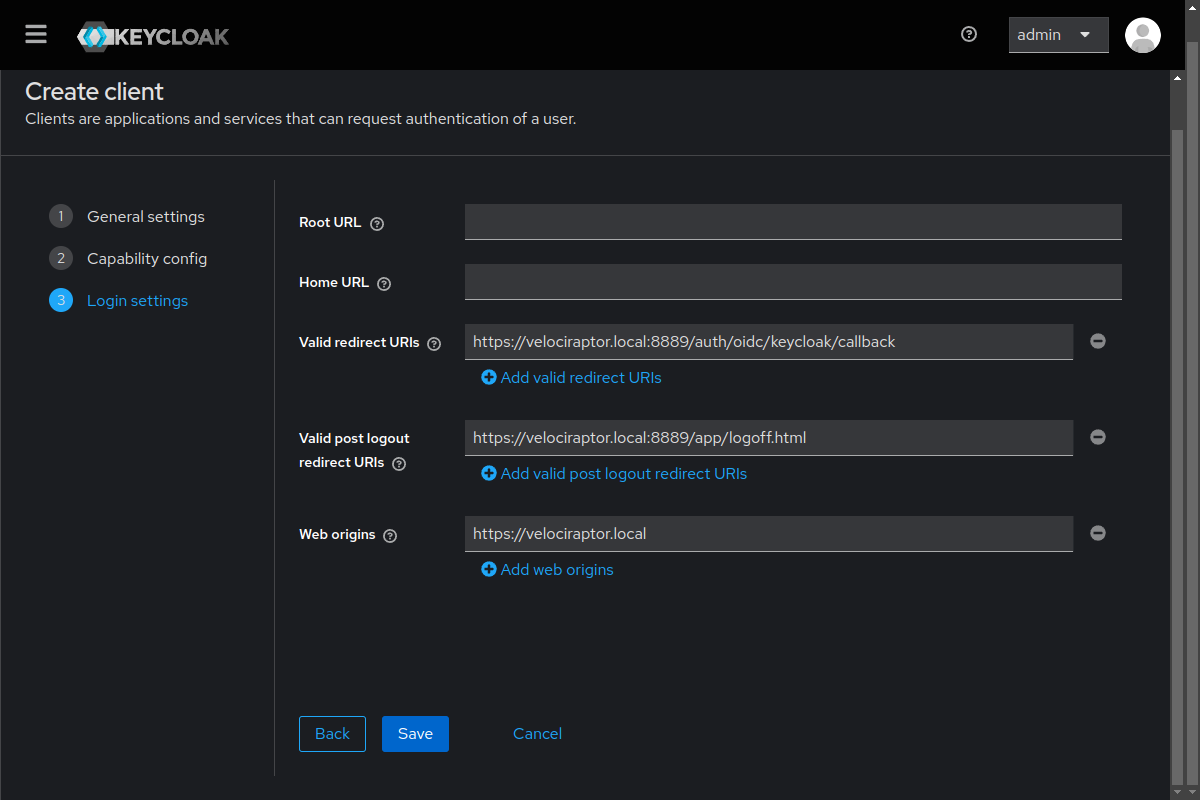Go to Capability config step
1200x800 pixels.
click(146, 259)
